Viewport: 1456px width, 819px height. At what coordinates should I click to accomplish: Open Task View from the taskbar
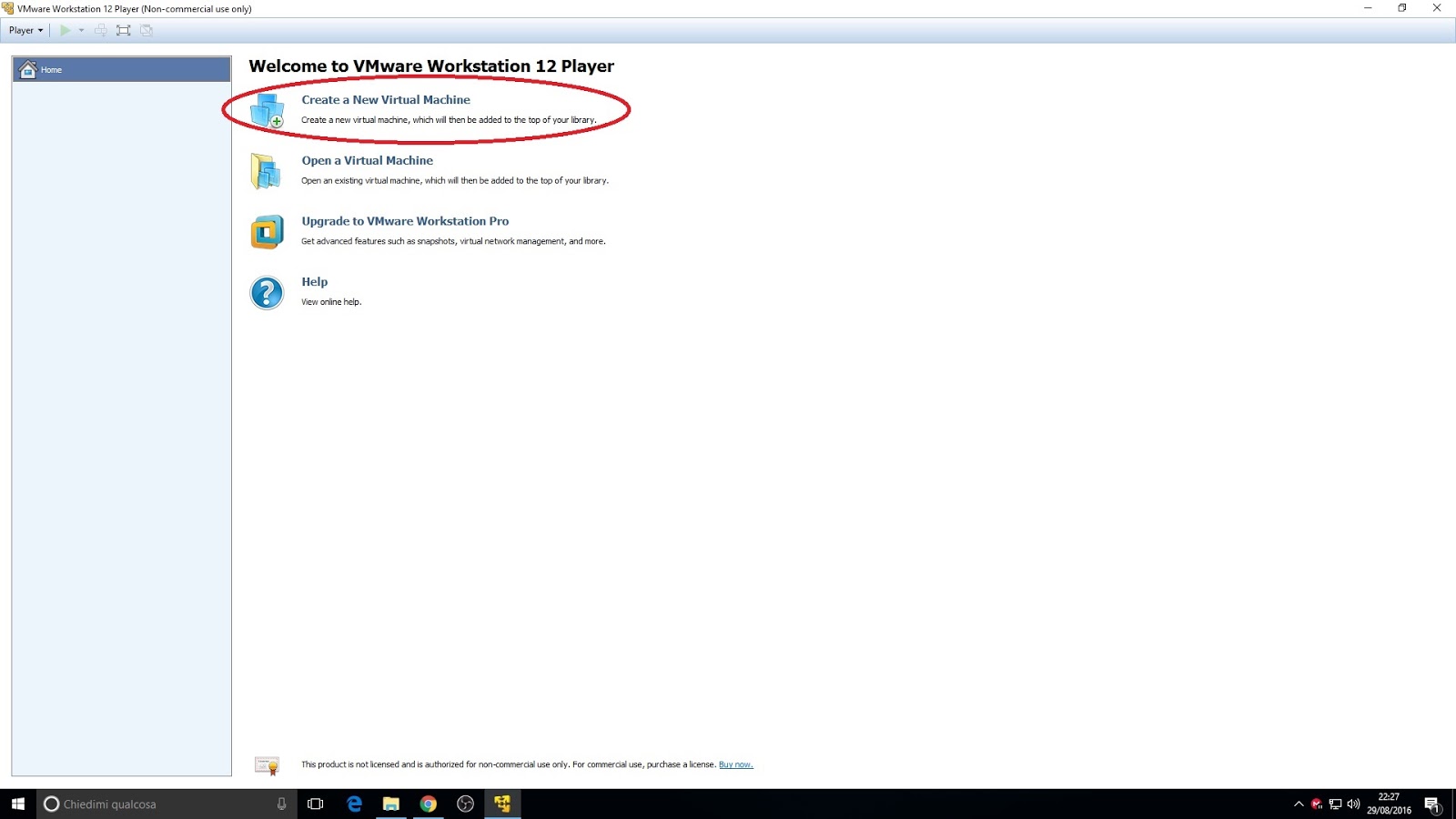click(316, 804)
